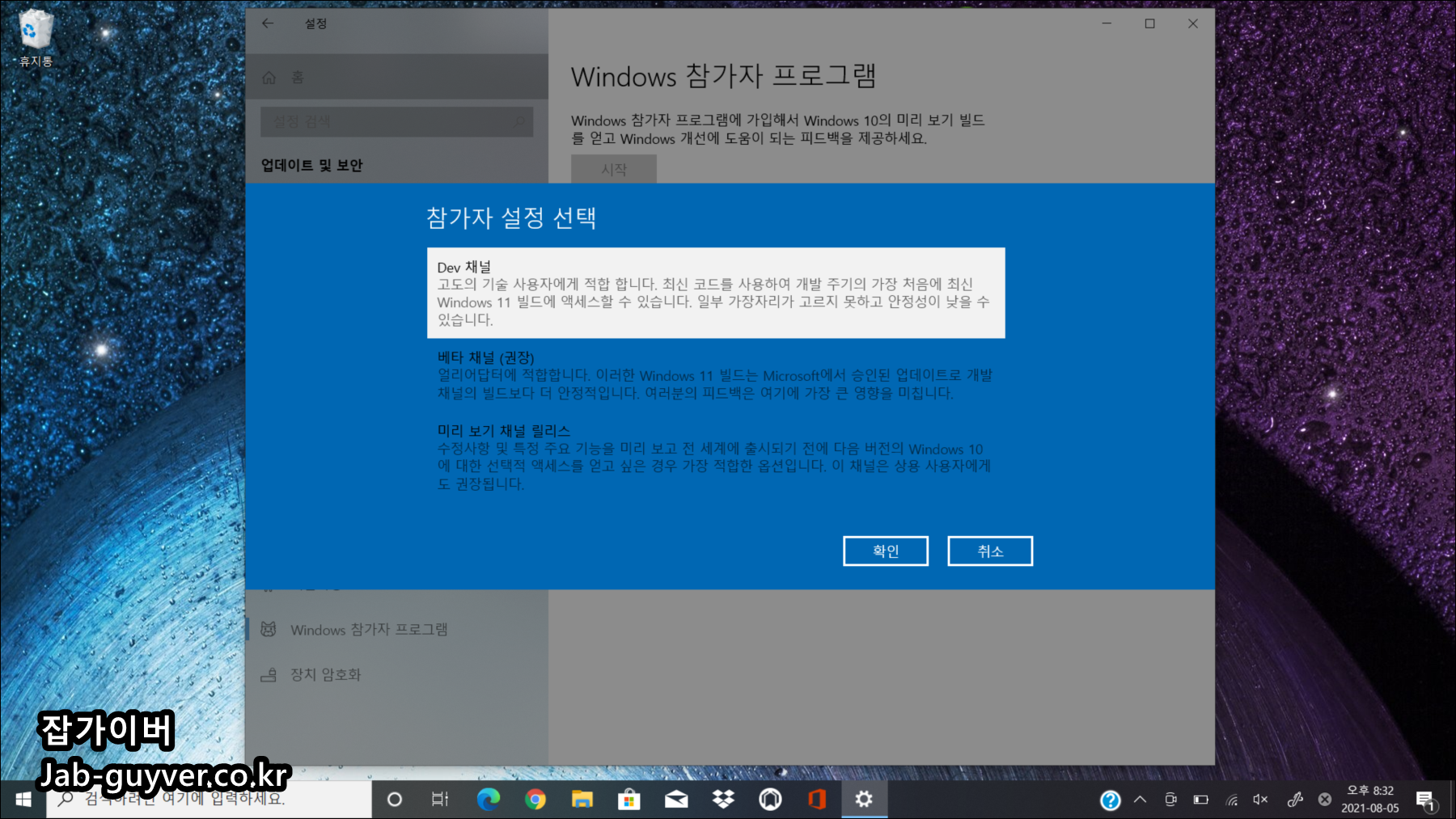Image resolution: width=1456 pixels, height=819 pixels.
Task: Expand hidden system tray icons
Action: pyautogui.click(x=1140, y=800)
